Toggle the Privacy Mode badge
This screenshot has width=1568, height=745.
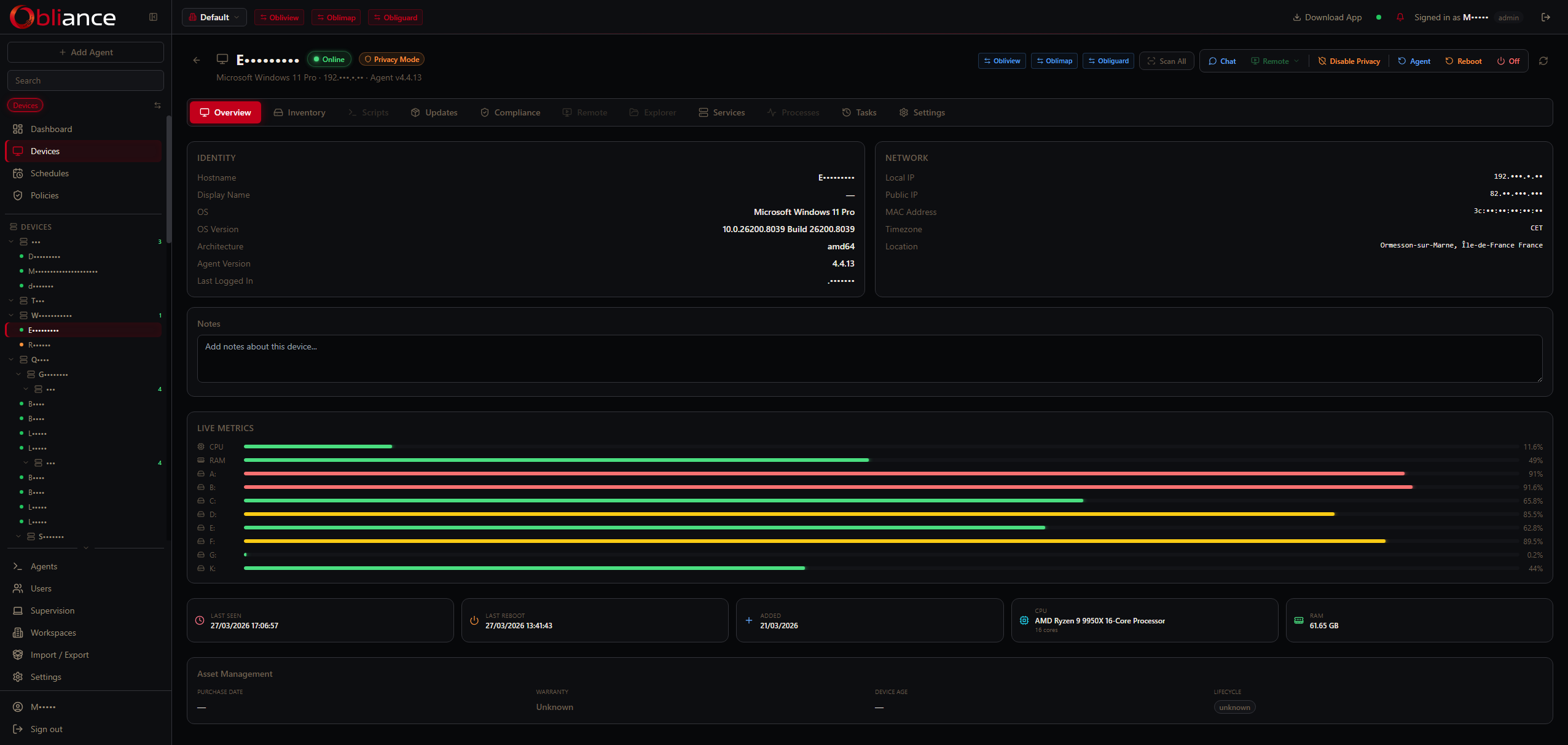[x=391, y=60]
